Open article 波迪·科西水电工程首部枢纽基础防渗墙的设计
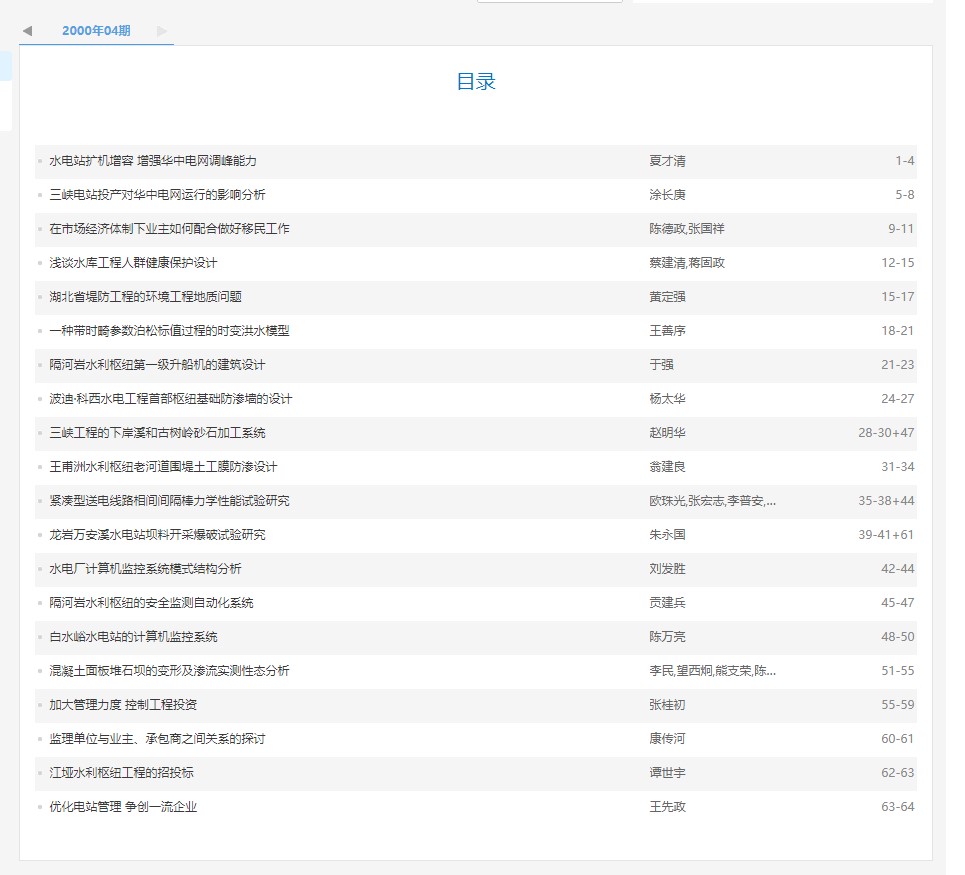Viewport: 965px width, 875px height. [x=170, y=399]
